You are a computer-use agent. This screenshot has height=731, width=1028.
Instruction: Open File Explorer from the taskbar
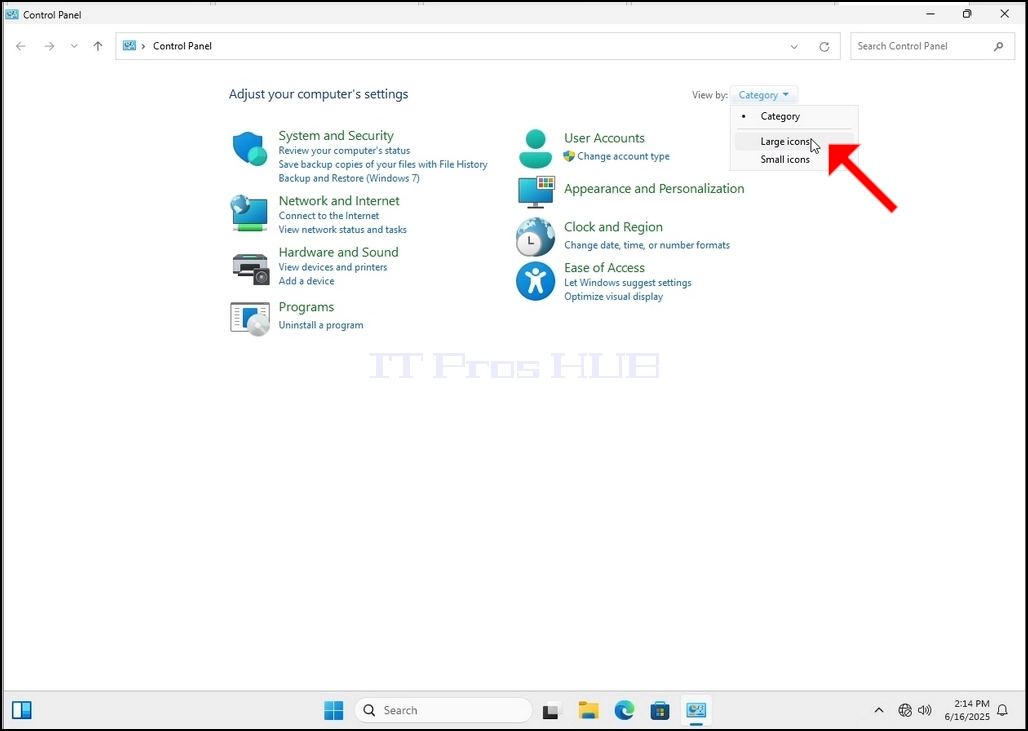pyautogui.click(x=588, y=710)
